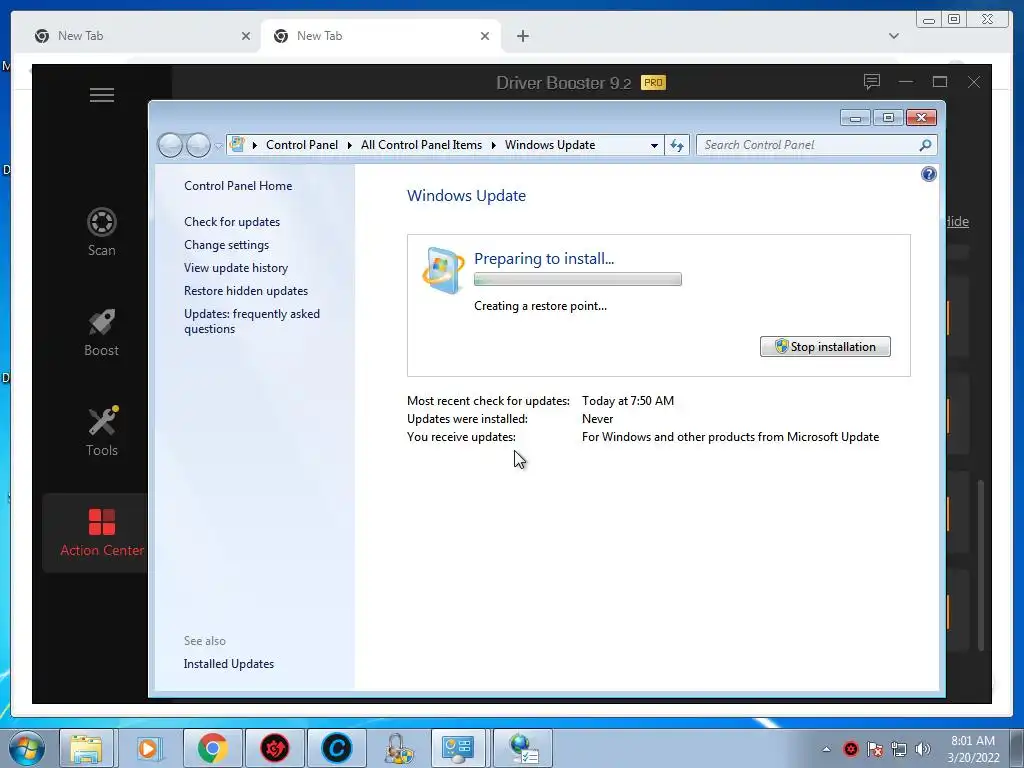Open Installed Updates link

coord(229,664)
